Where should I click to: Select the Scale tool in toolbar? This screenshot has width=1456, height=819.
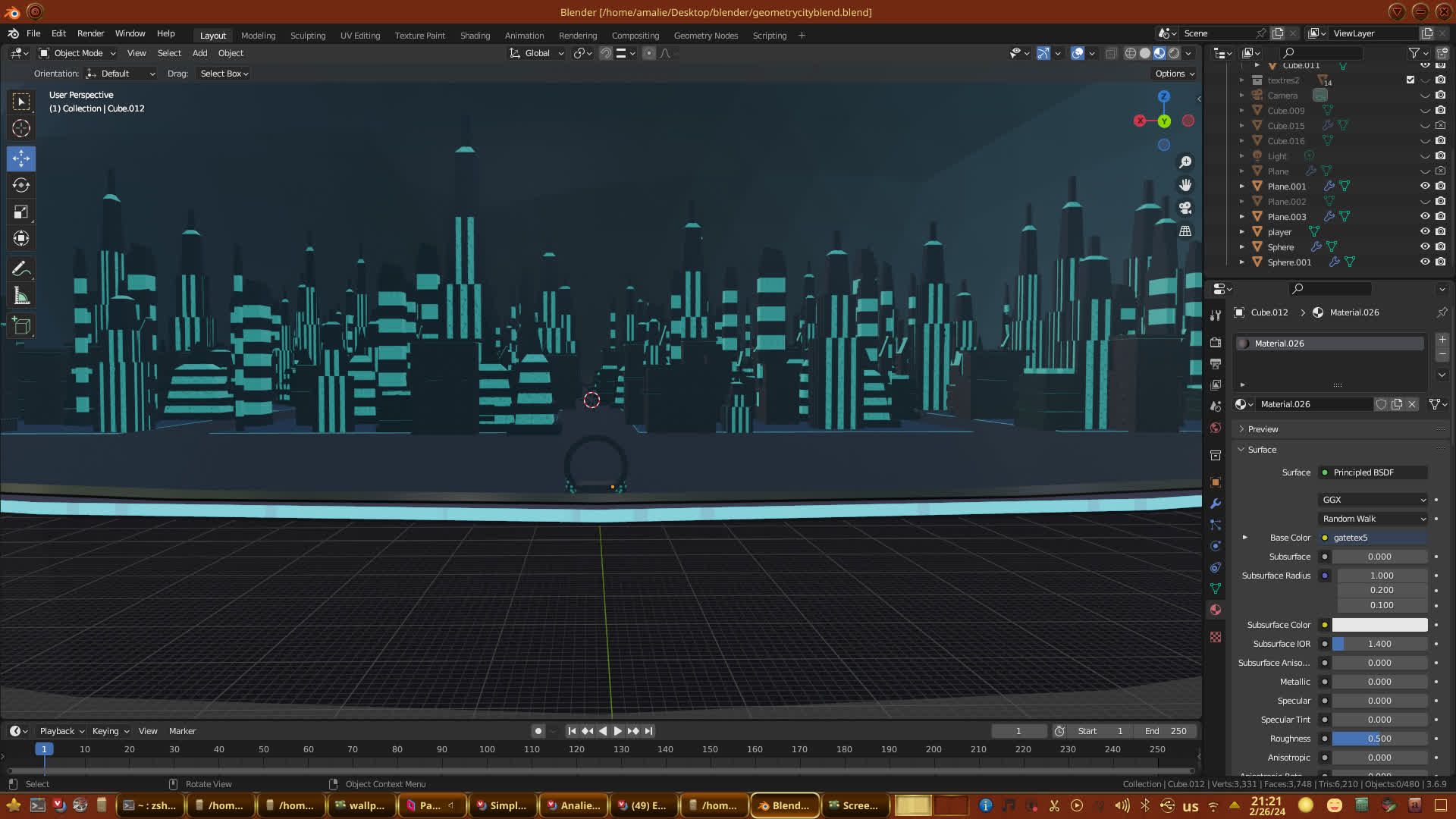tap(21, 212)
